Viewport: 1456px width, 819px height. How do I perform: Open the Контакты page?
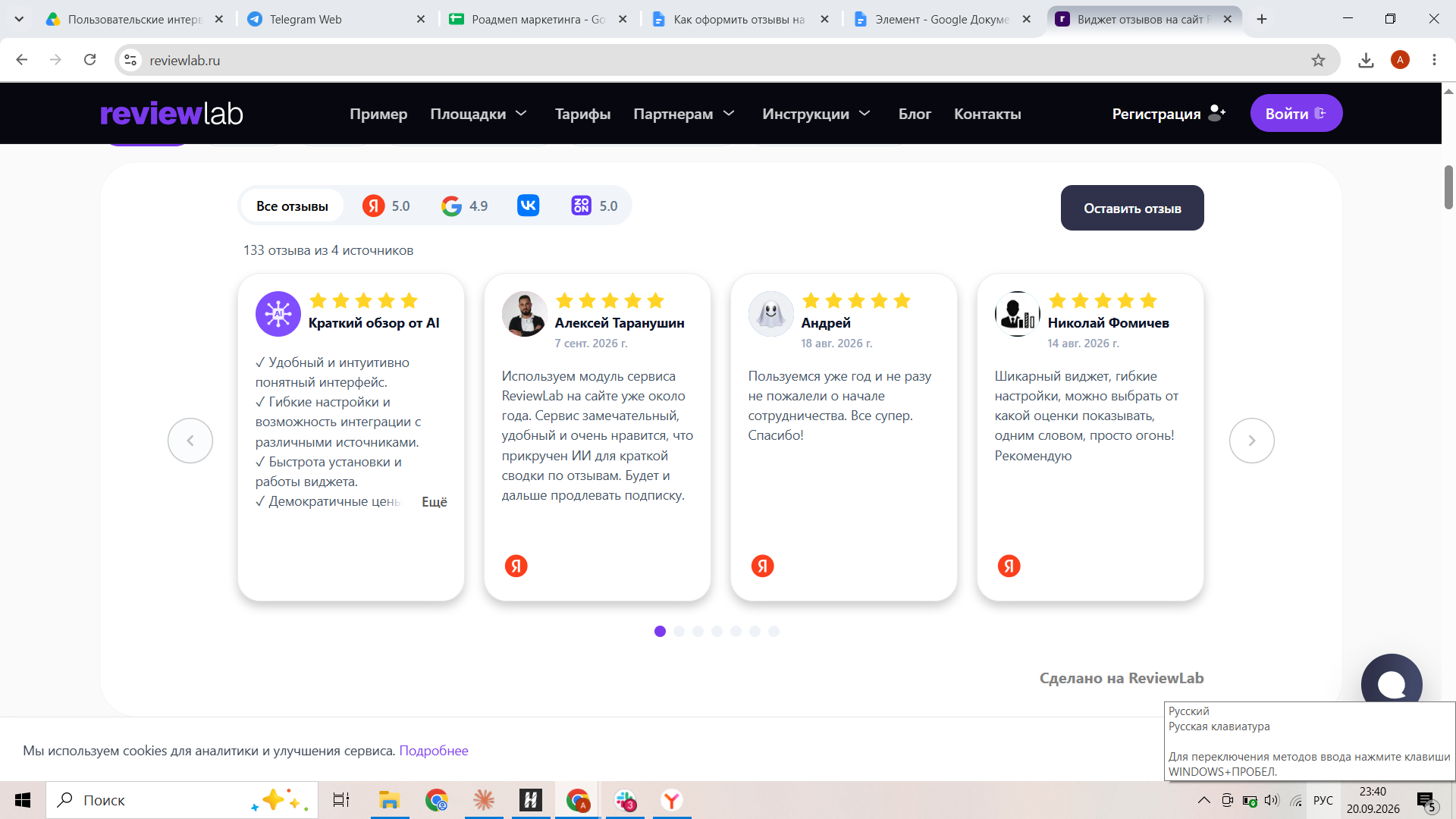coord(987,114)
